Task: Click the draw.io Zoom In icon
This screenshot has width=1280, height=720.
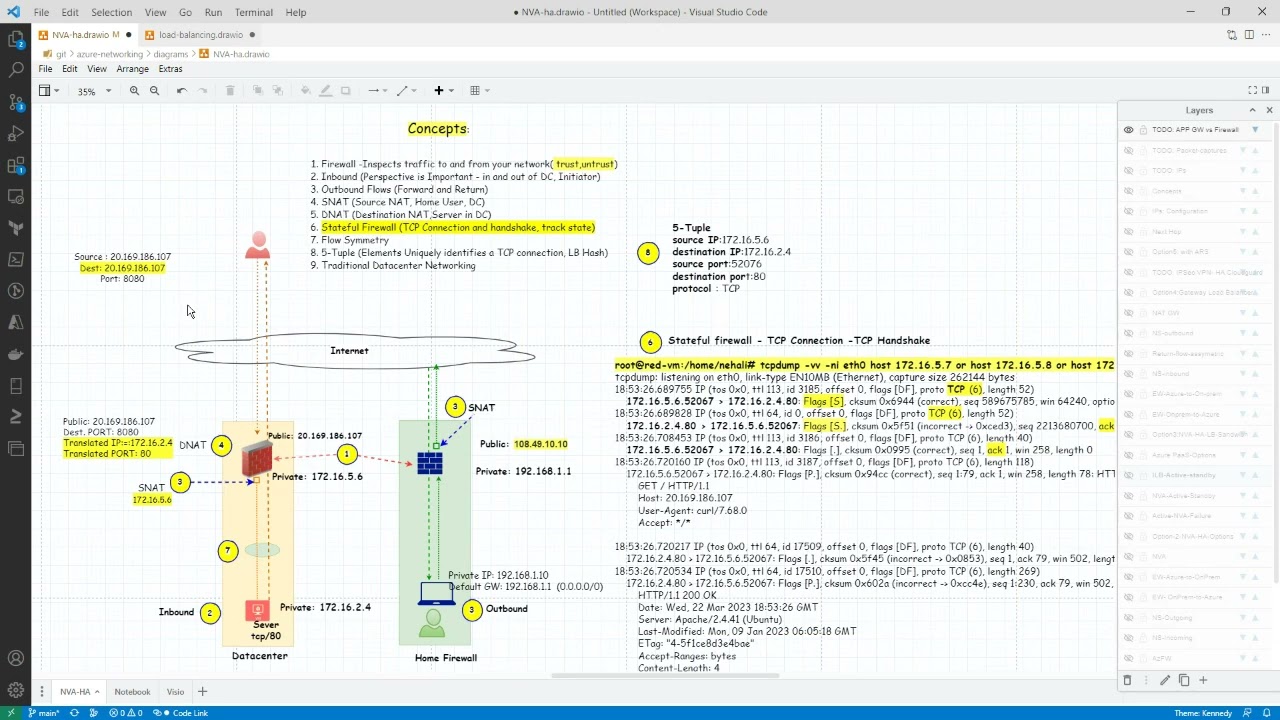Action: [134, 91]
